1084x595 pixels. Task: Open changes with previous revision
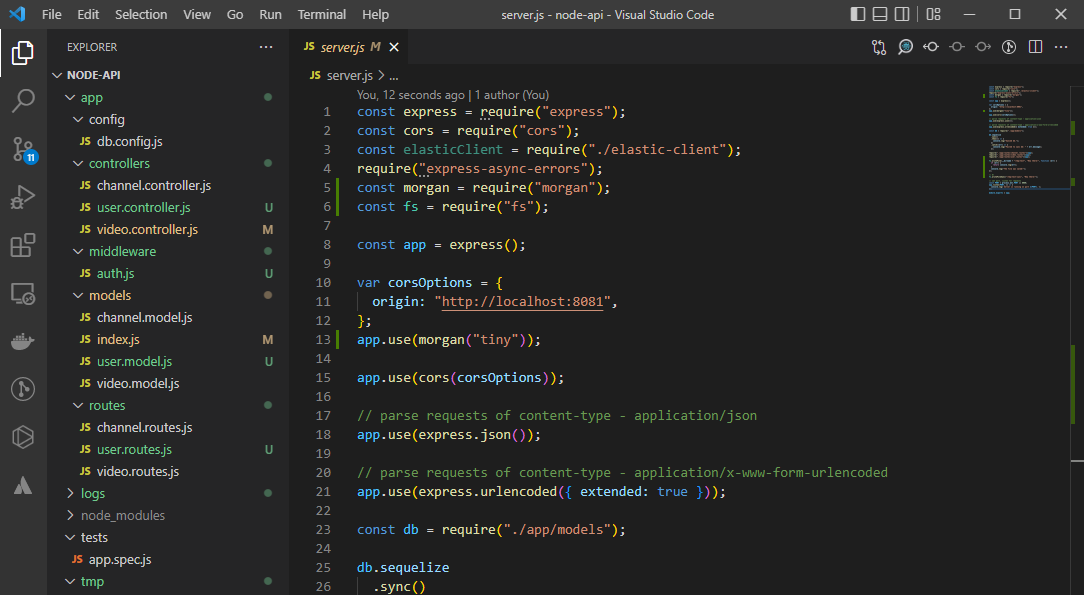[931, 47]
